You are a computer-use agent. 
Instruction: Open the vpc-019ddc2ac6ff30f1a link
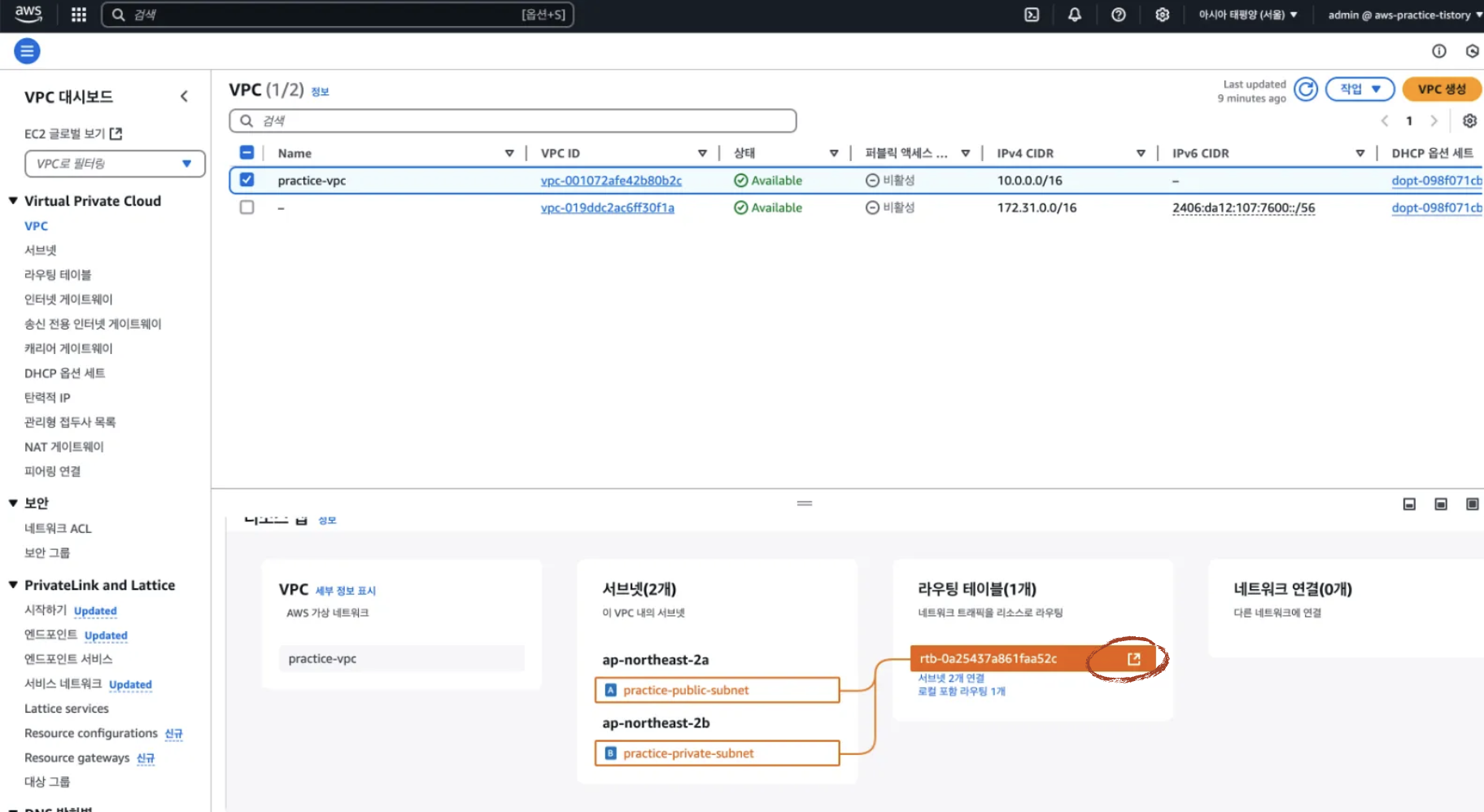(607, 207)
